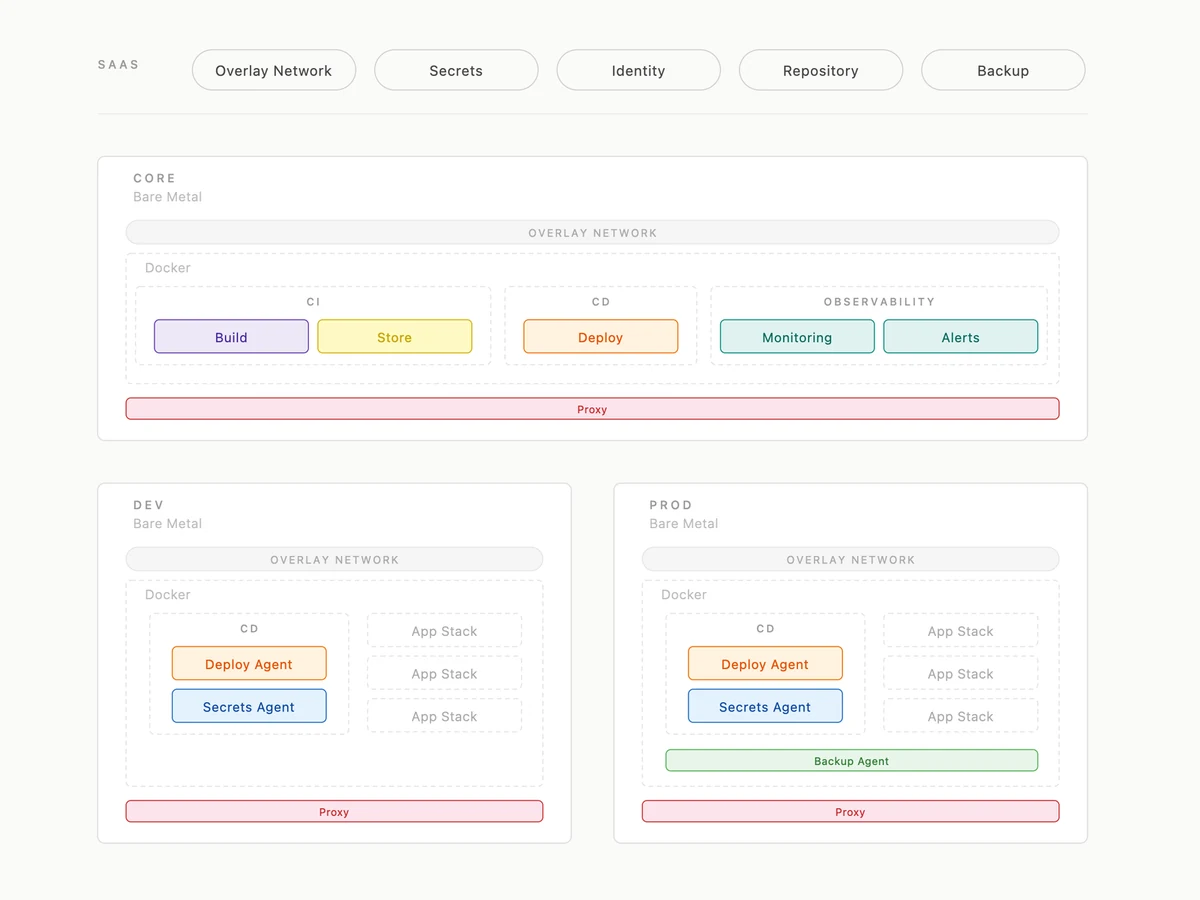Click the Backup SaaS pill

[x=1003, y=70]
